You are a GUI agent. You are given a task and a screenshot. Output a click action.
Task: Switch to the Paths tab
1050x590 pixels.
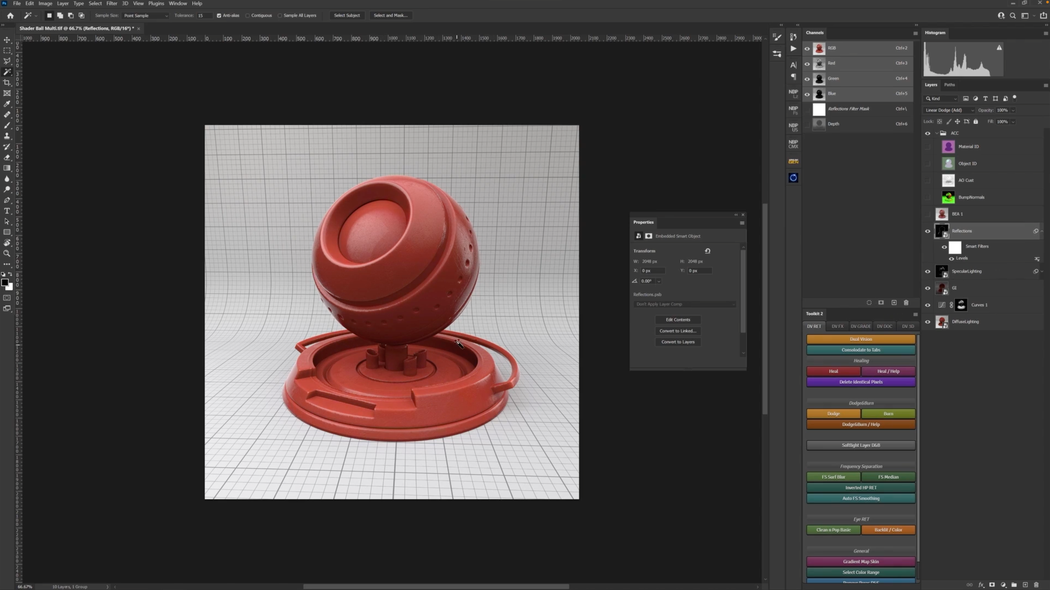(950, 85)
